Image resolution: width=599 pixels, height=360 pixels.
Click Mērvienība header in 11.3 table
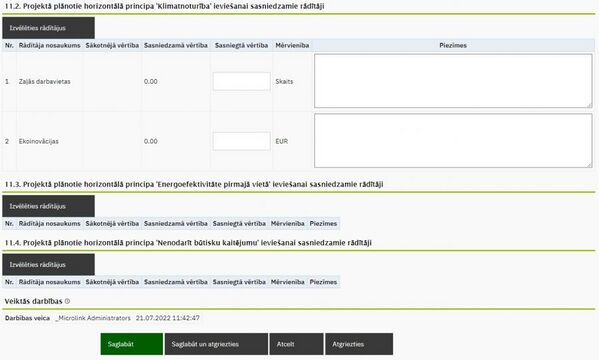pos(288,224)
